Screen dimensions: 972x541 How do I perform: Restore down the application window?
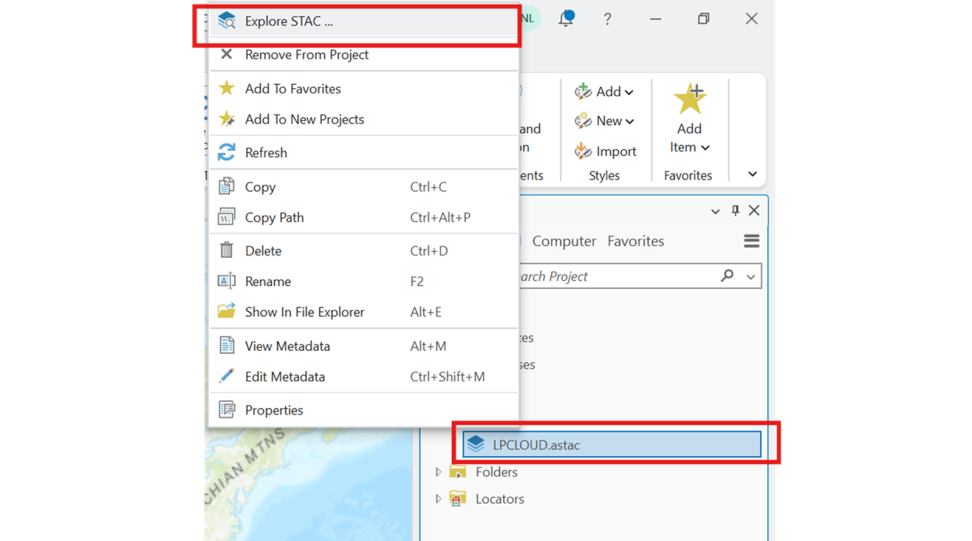click(704, 19)
